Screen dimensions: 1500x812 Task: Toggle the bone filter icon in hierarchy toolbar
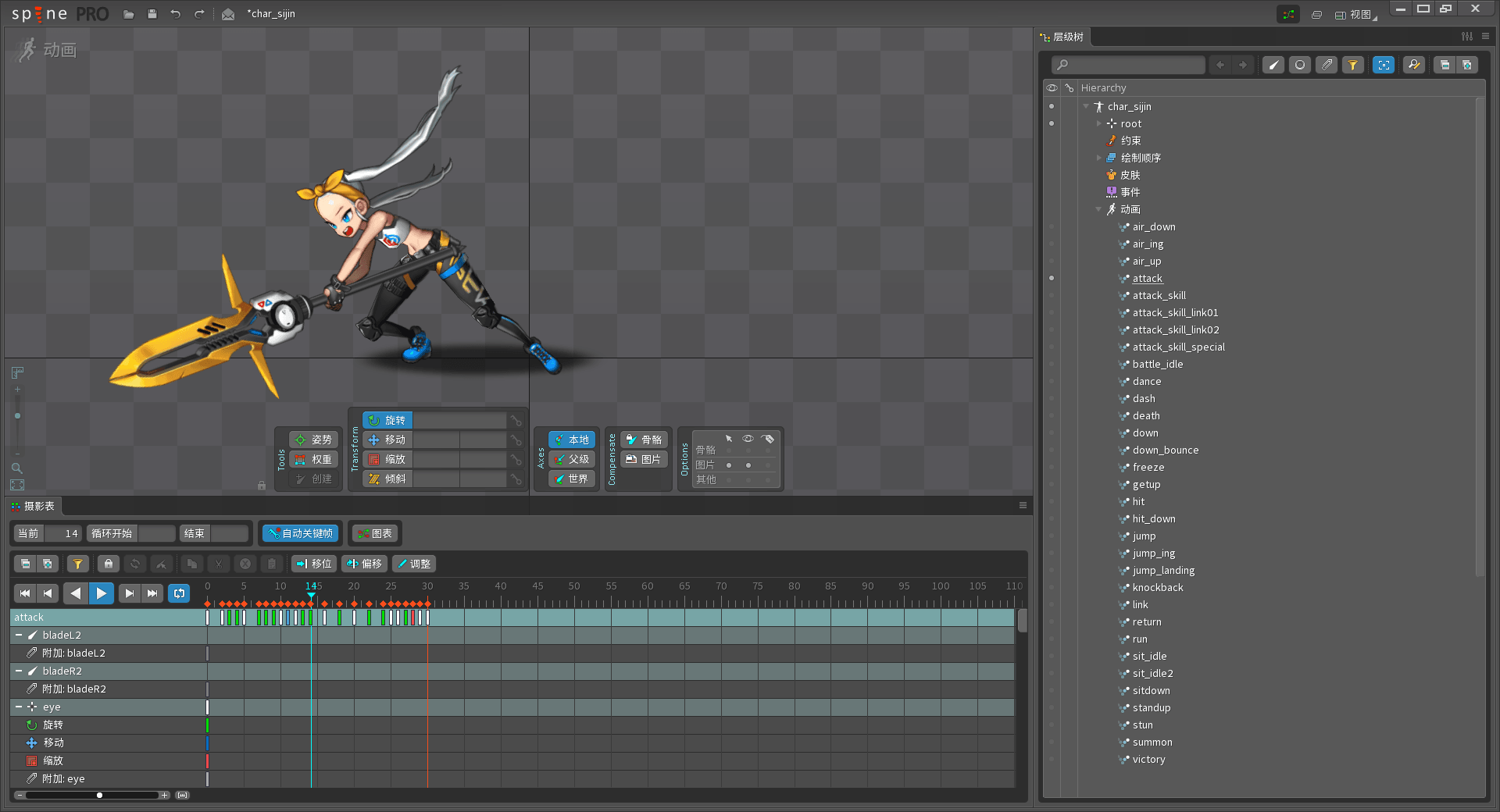(x=1273, y=65)
